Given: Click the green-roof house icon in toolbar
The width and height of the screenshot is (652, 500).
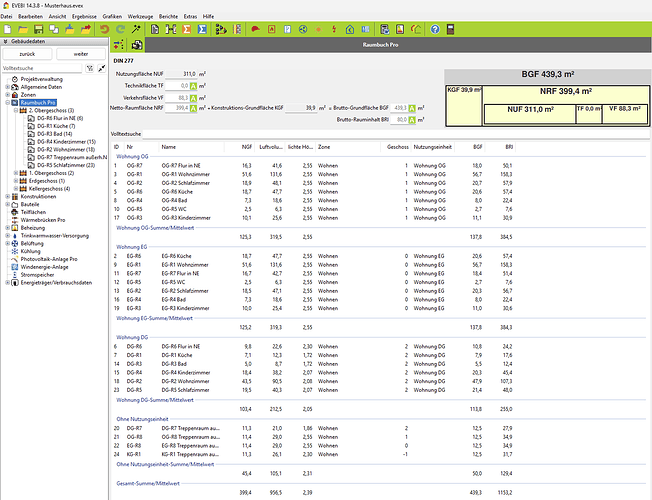Looking at the screenshot, I should pos(416,29).
